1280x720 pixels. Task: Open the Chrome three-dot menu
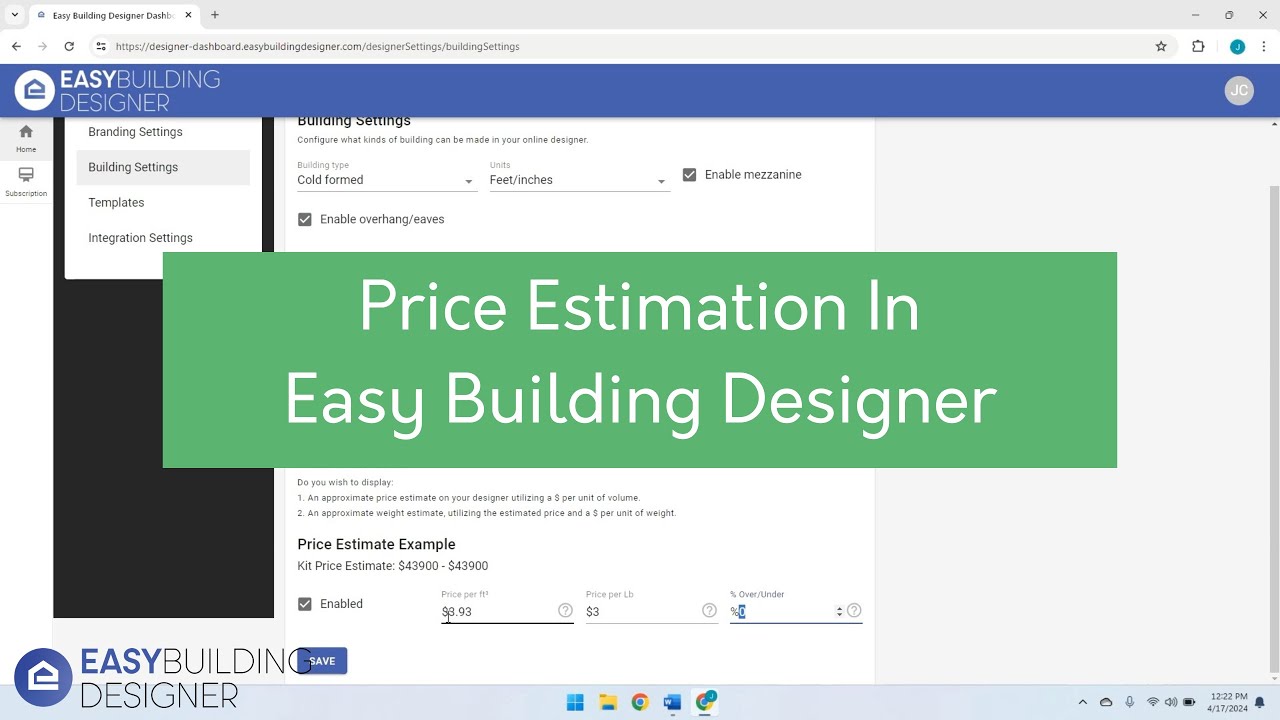(x=1264, y=46)
